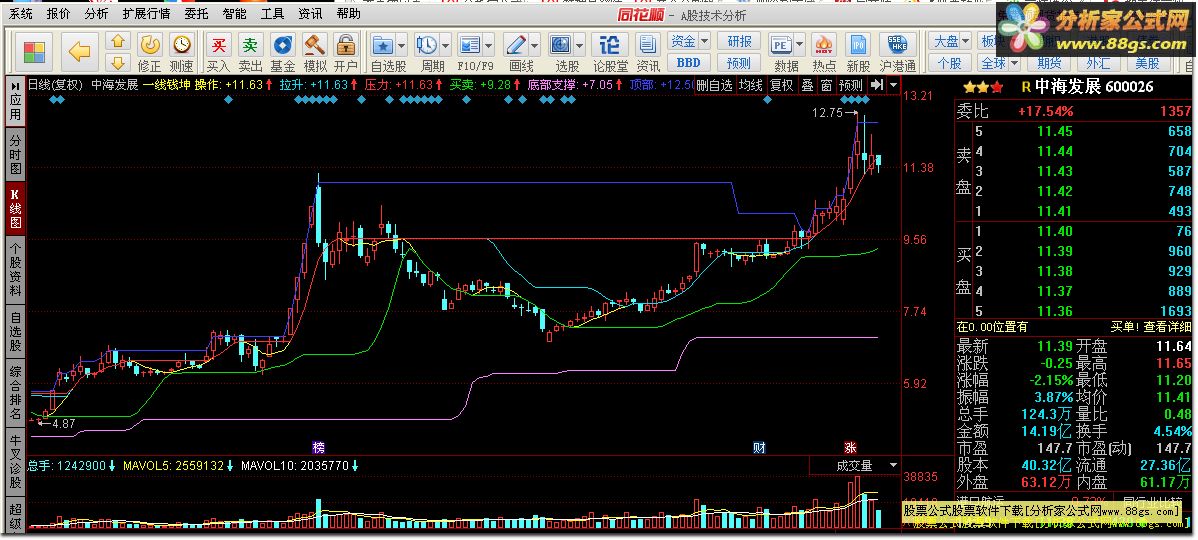Toggle 复权 price adjustment on chart

(782, 85)
